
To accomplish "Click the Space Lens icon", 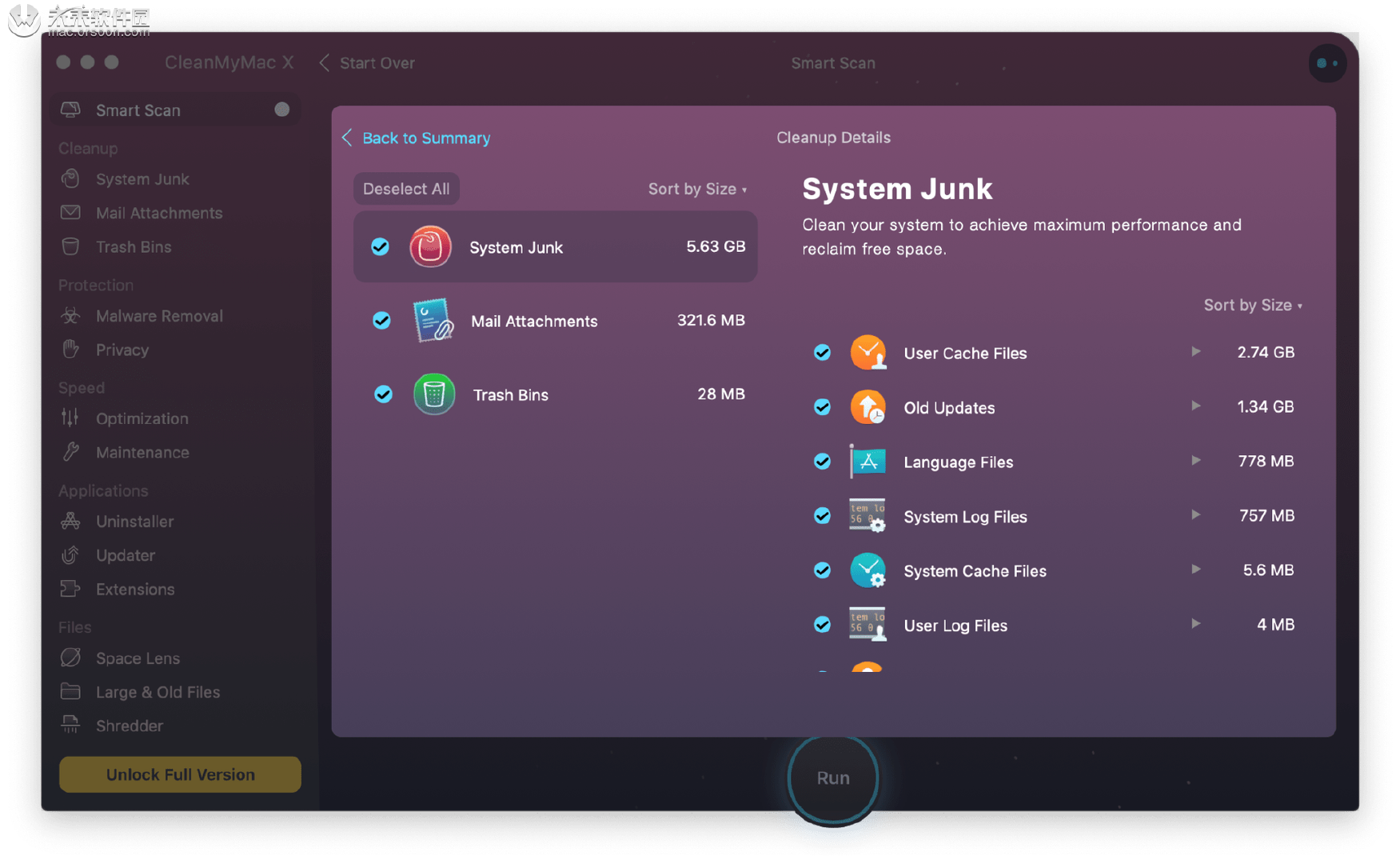I will click(70, 658).
